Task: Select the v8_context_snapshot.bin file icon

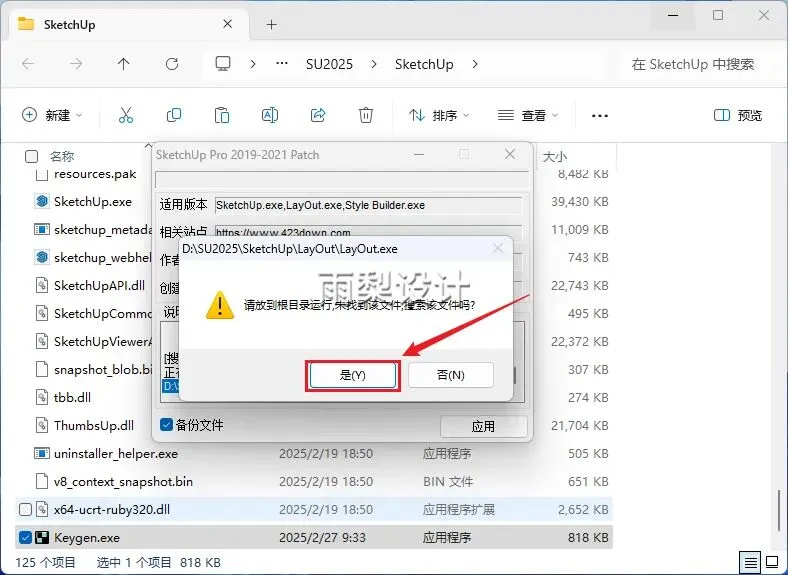Action: pyautogui.click(x=42, y=482)
